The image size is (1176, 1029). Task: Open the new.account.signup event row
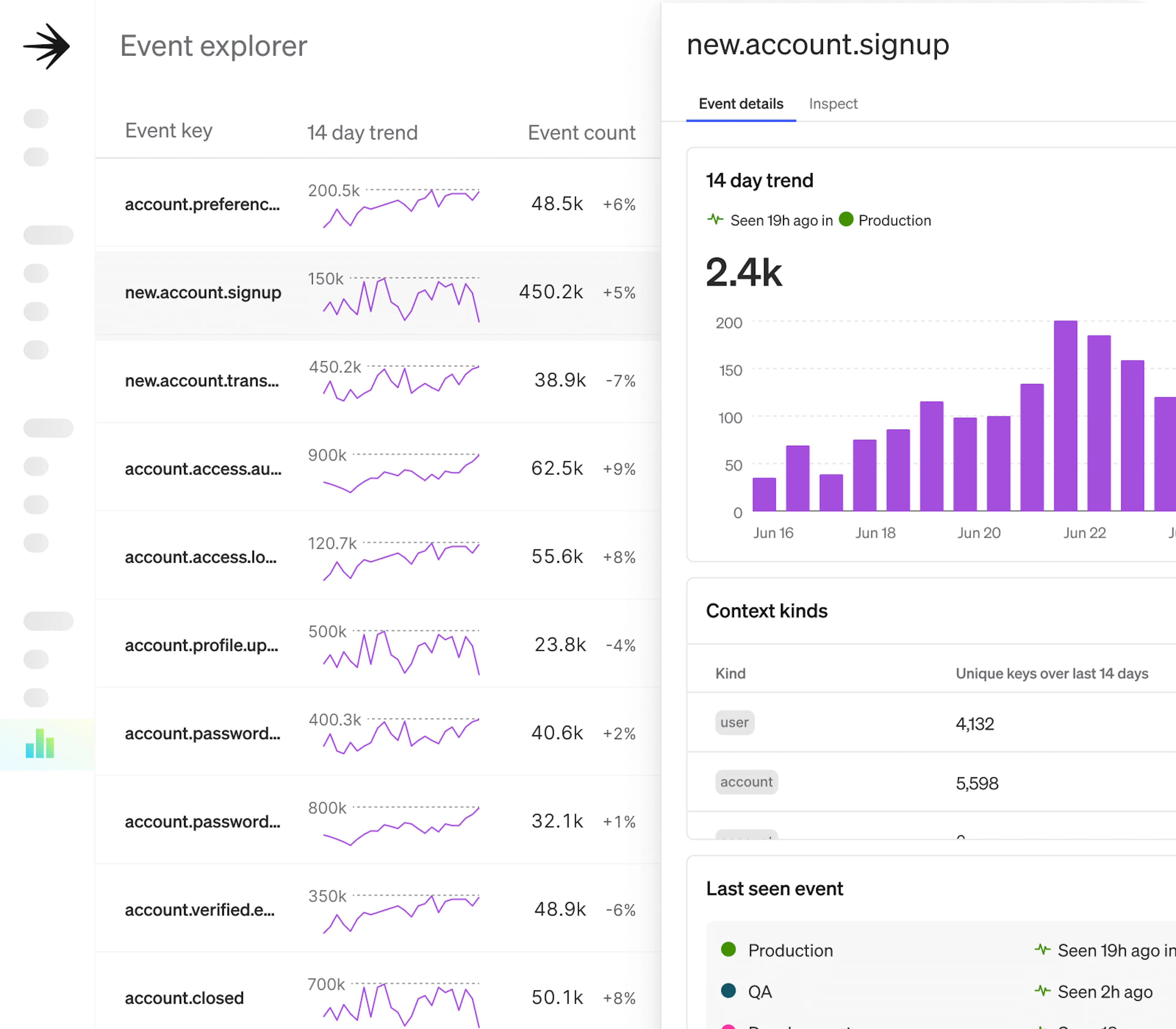click(x=203, y=293)
